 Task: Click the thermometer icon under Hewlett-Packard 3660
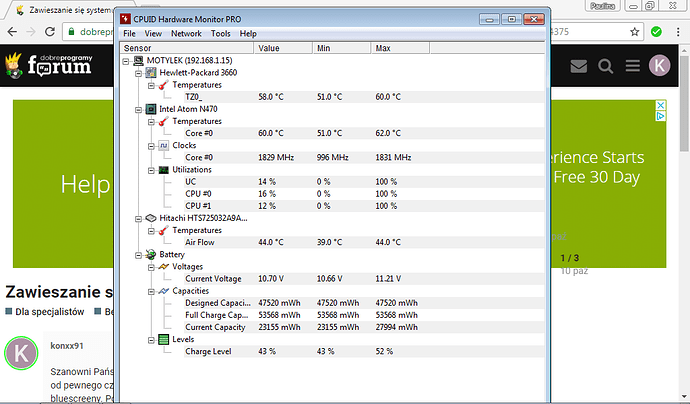[163, 85]
